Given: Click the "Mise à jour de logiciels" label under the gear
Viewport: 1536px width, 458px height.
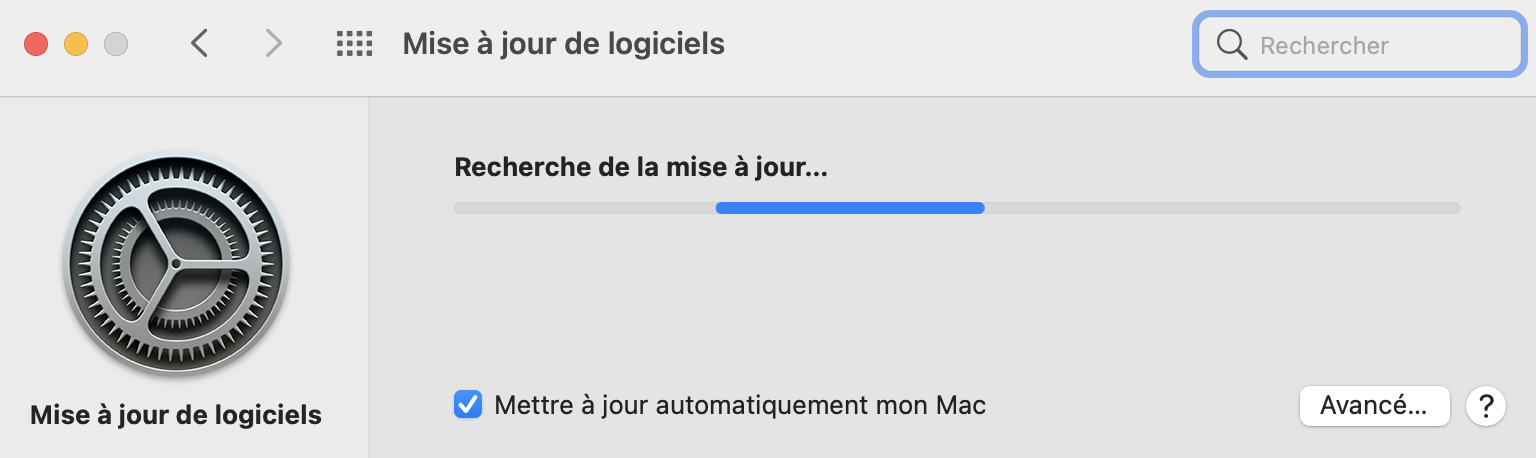Looking at the screenshot, I should pyautogui.click(x=176, y=414).
